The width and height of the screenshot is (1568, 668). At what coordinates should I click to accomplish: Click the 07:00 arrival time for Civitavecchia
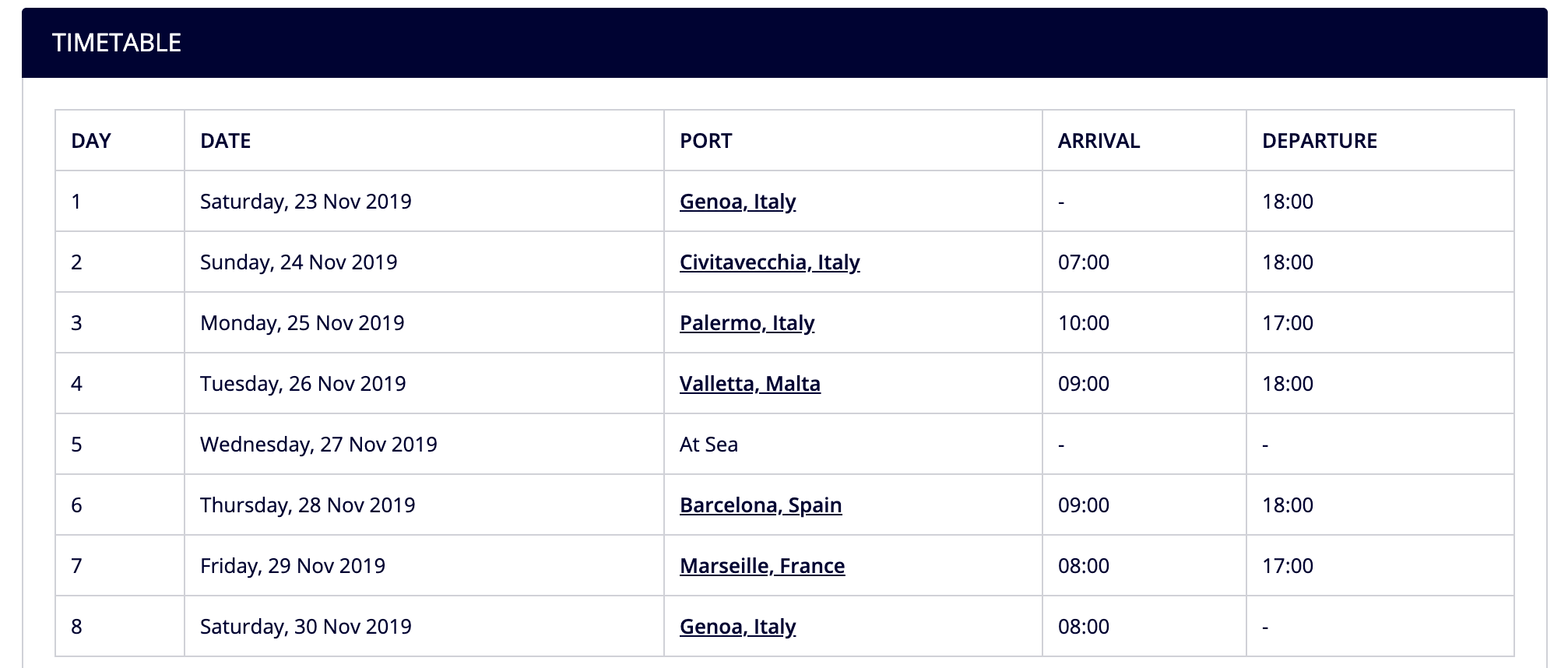click(1083, 262)
